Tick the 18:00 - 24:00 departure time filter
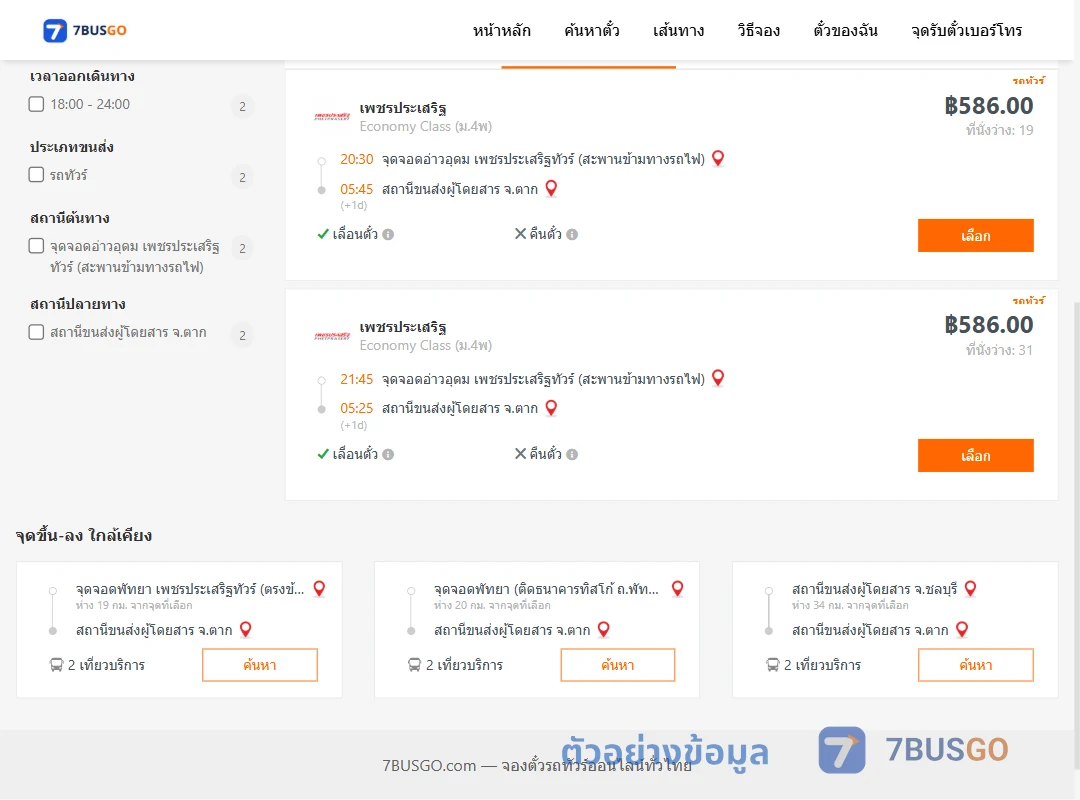The width and height of the screenshot is (1080, 800). (37, 104)
